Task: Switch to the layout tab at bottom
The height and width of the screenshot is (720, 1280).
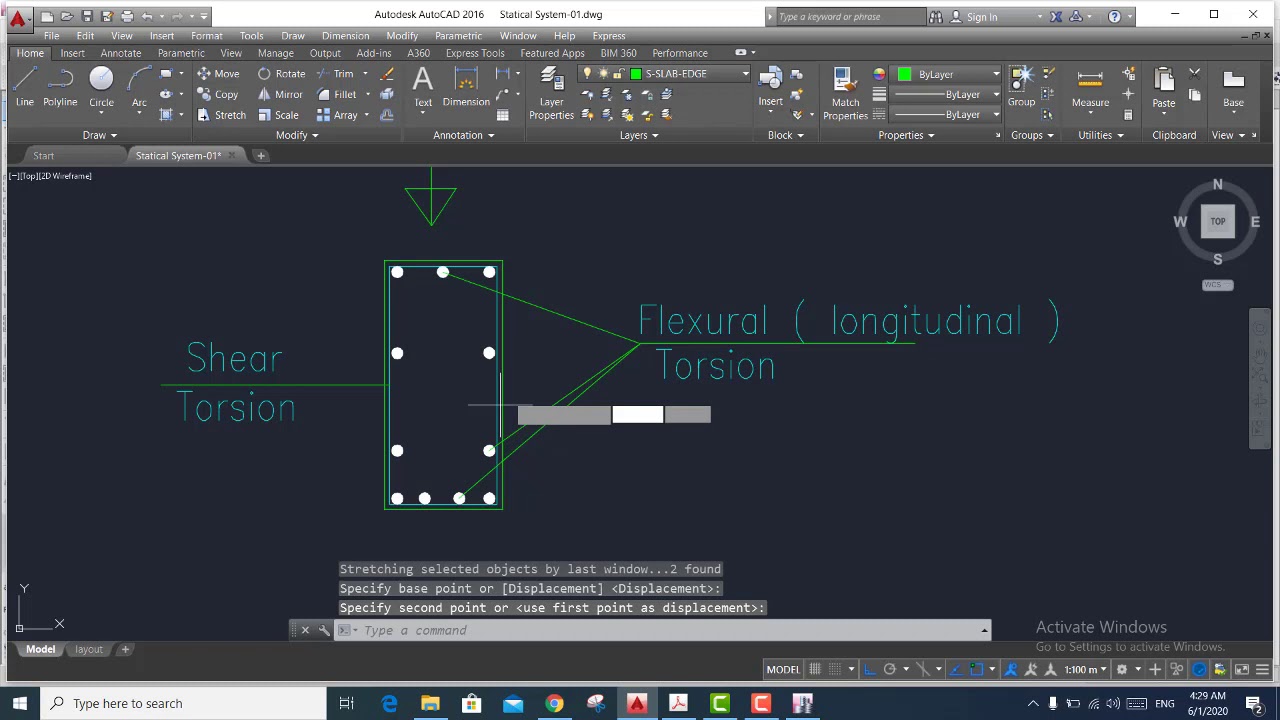Action: tap(89, 650)
